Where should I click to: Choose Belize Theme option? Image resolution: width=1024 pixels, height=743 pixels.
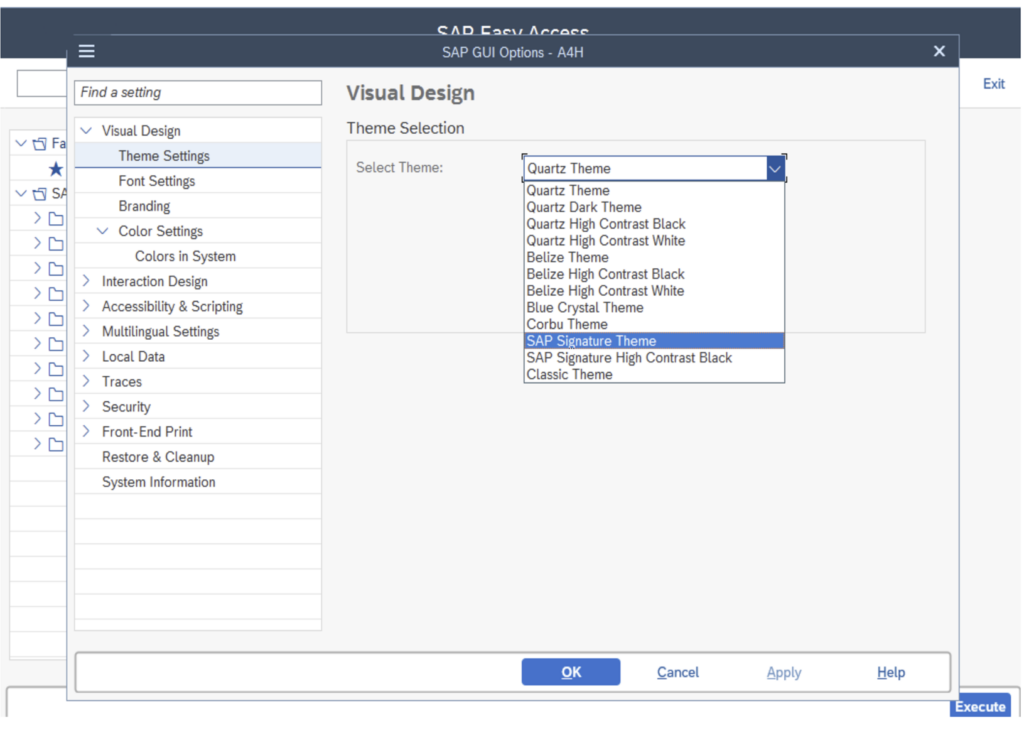point(654,257)
